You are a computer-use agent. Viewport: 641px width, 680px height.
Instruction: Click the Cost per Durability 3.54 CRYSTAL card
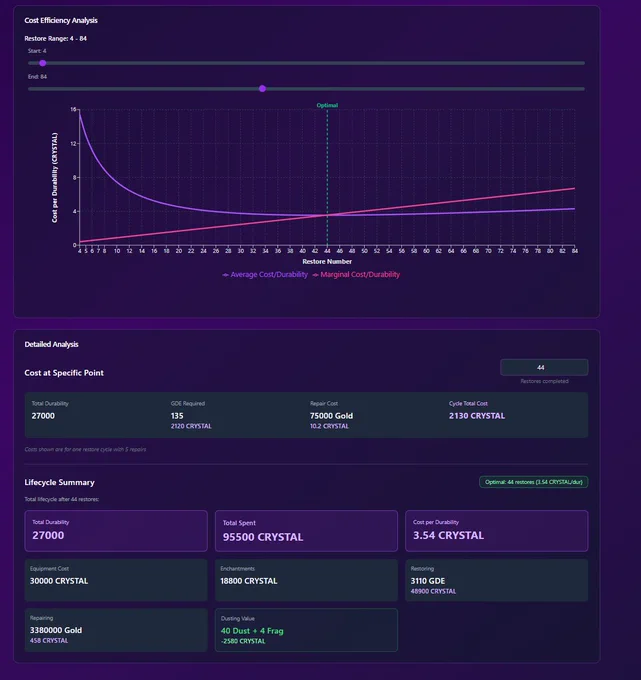[497, 531]
